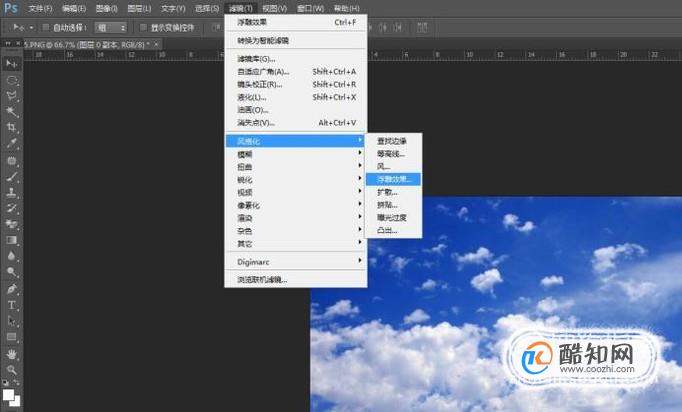Select the Eyedropper tool
682x412 pixels.
(11, 144)
